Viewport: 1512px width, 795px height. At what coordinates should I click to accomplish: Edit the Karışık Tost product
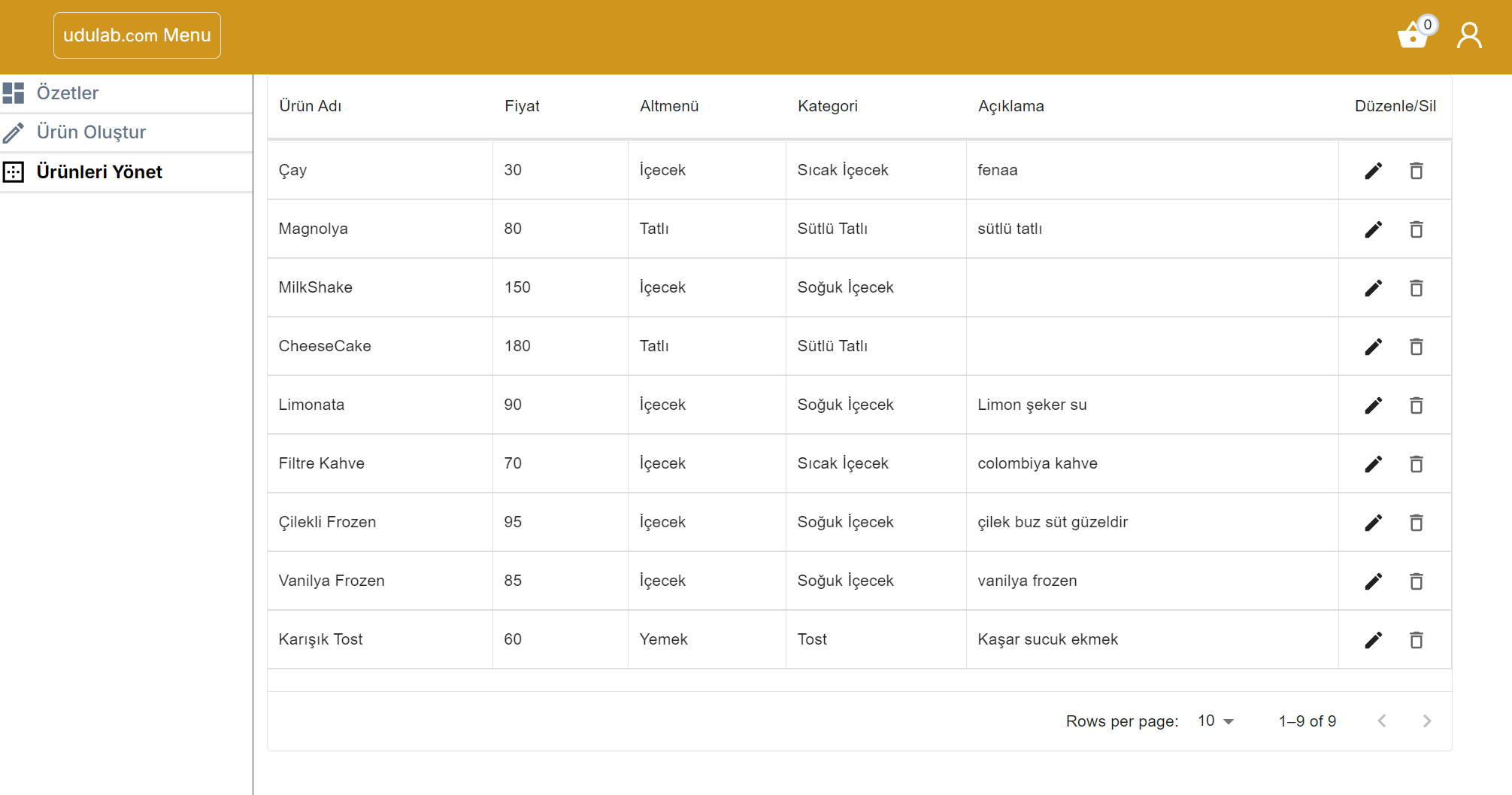(x=1373, y=640)
